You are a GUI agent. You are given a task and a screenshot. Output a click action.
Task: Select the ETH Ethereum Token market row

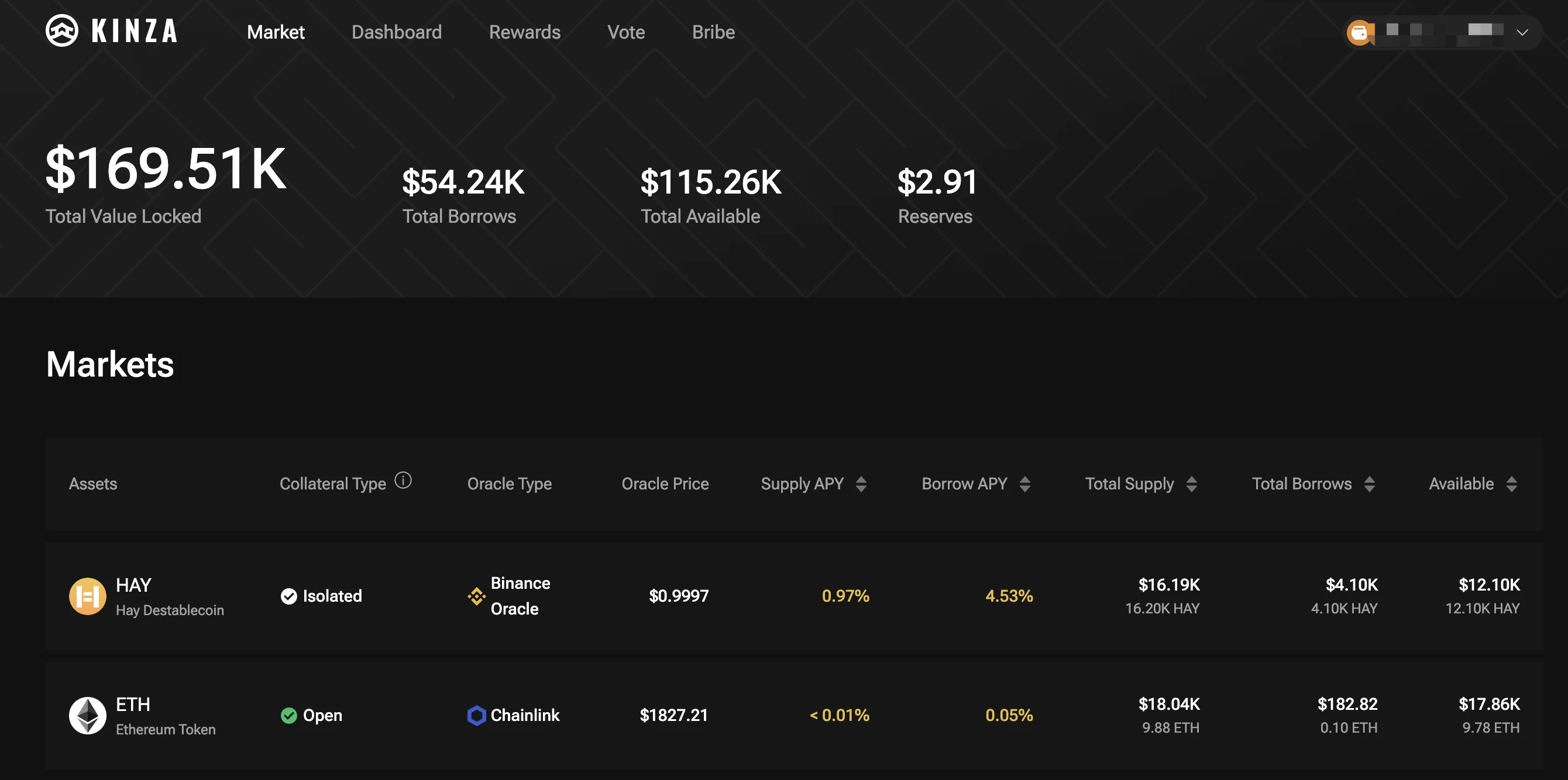coord(791,715)
